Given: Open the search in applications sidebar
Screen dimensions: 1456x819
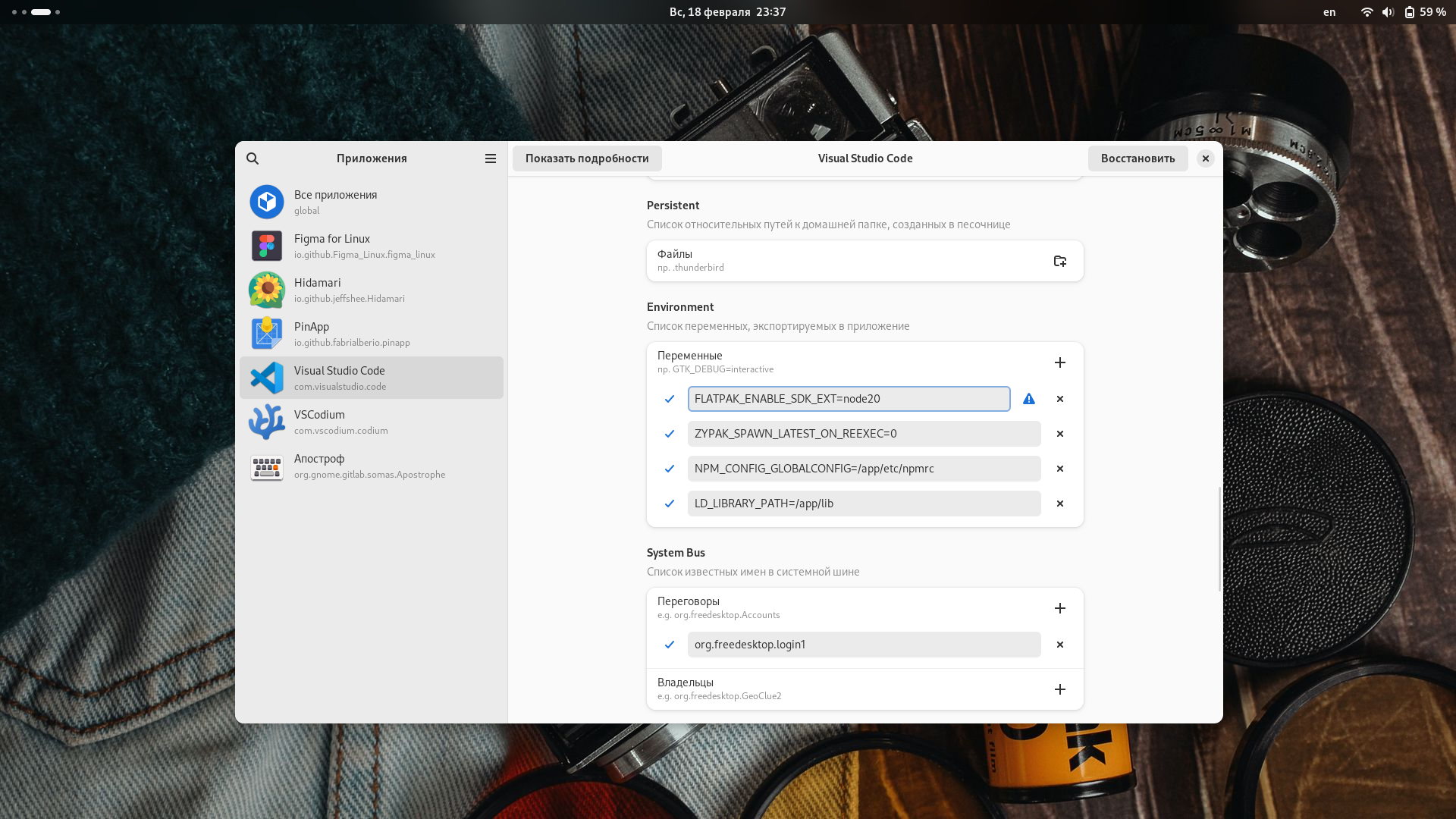Looking at the screenshot, I should (253, 158).
